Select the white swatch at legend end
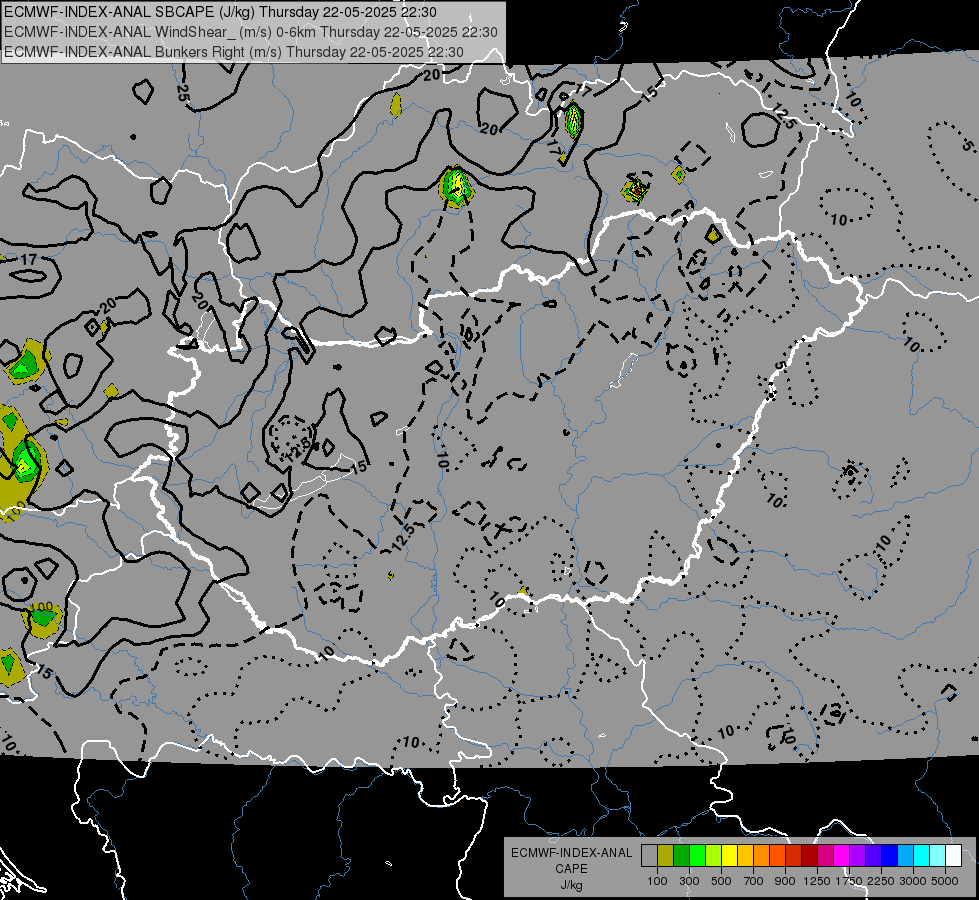This screenshot has width=979, height=900. point(954,856)
